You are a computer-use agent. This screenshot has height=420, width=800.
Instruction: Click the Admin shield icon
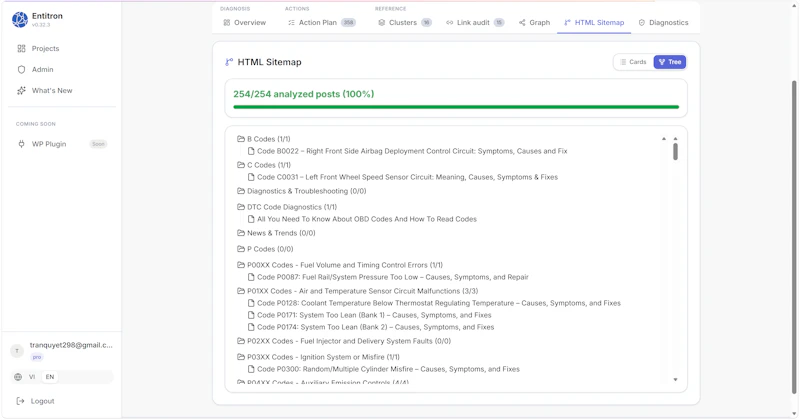pos(21,69)
